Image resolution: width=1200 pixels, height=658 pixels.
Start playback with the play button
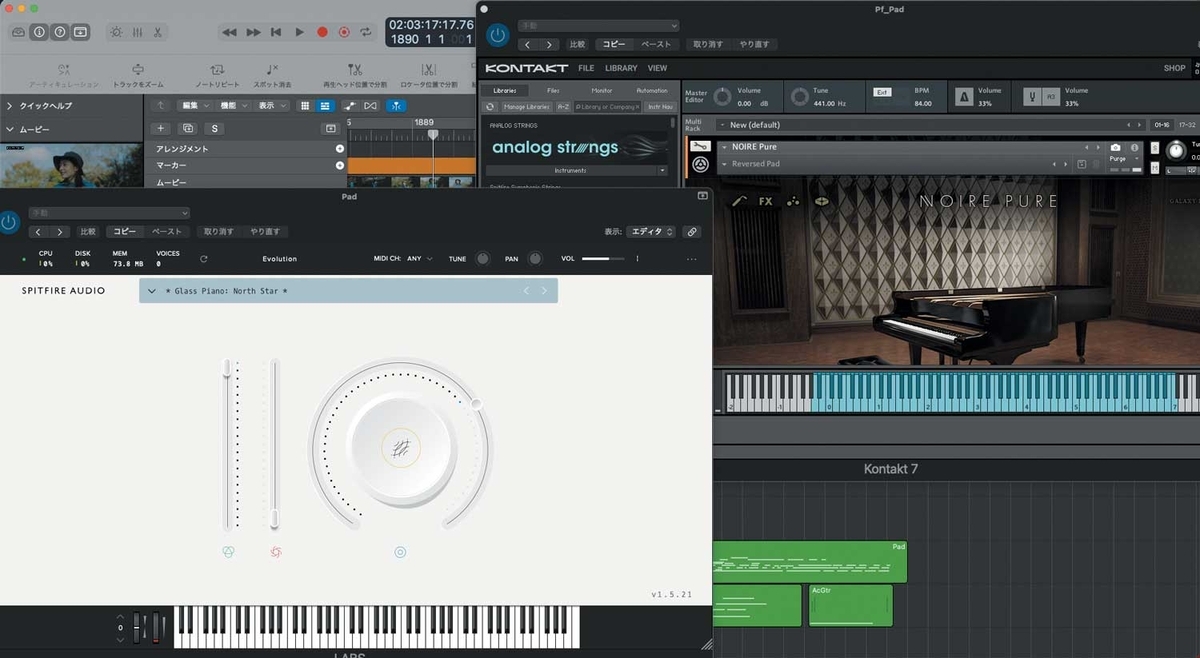pos(299,32)
